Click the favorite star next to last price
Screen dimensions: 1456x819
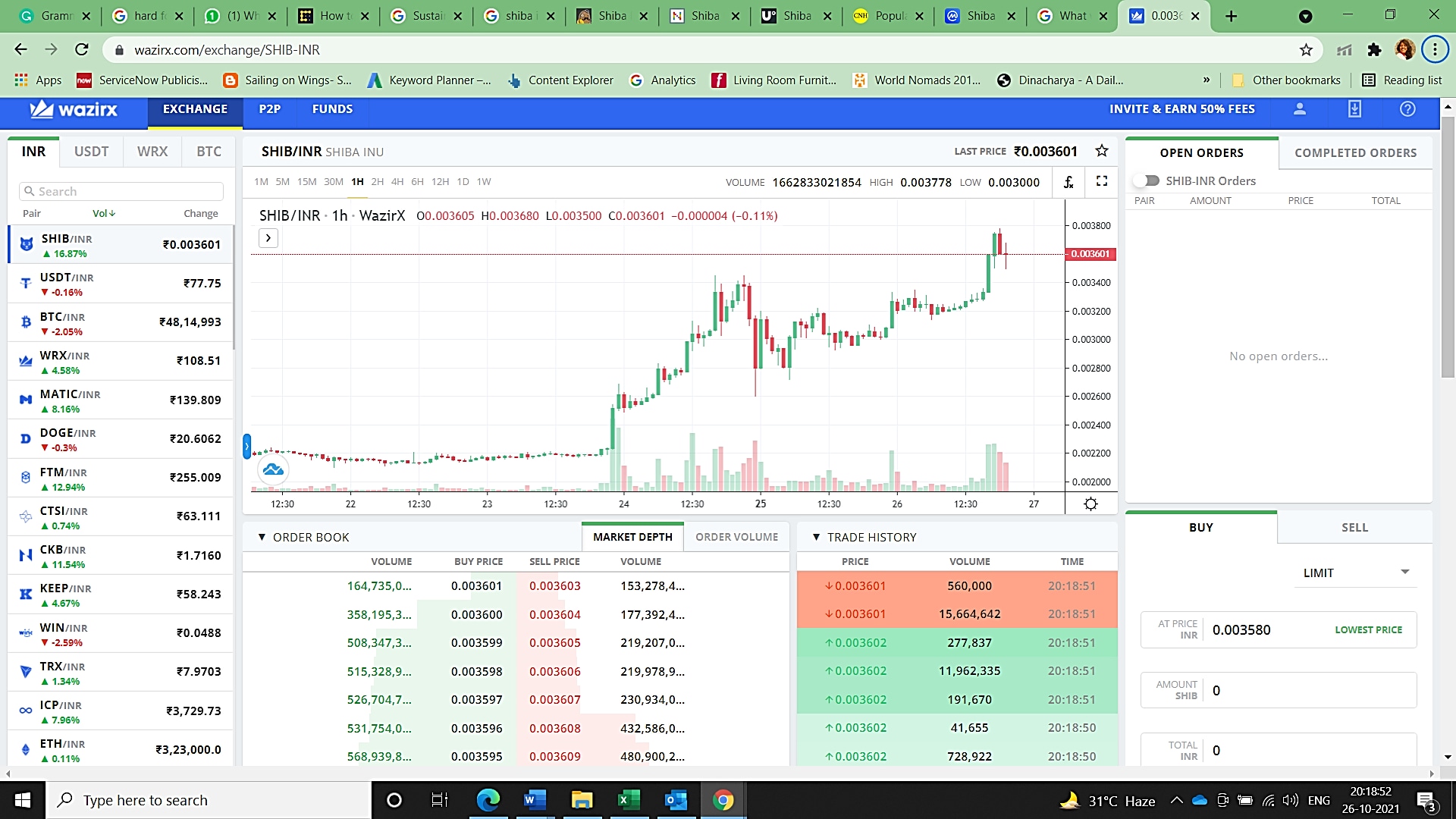(1101, 151)
